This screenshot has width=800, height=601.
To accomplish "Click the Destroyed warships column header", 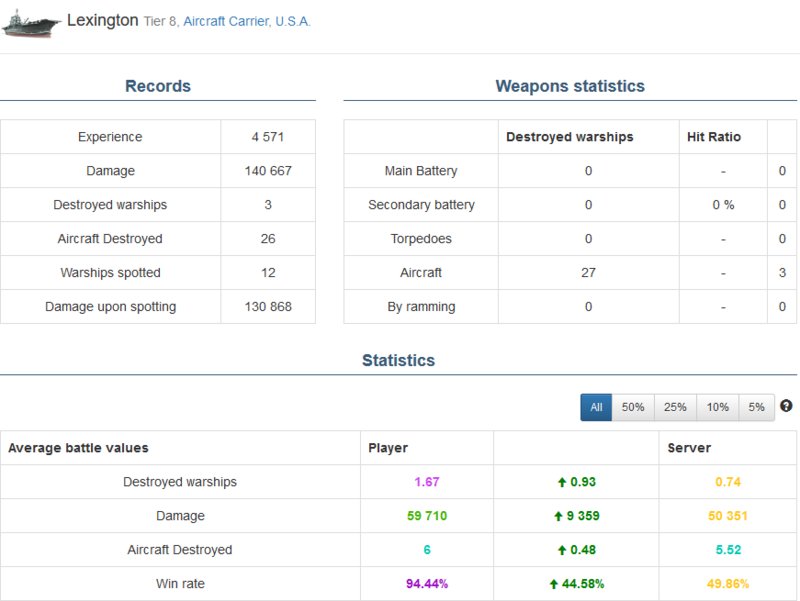I will click(x=569, y=137).
